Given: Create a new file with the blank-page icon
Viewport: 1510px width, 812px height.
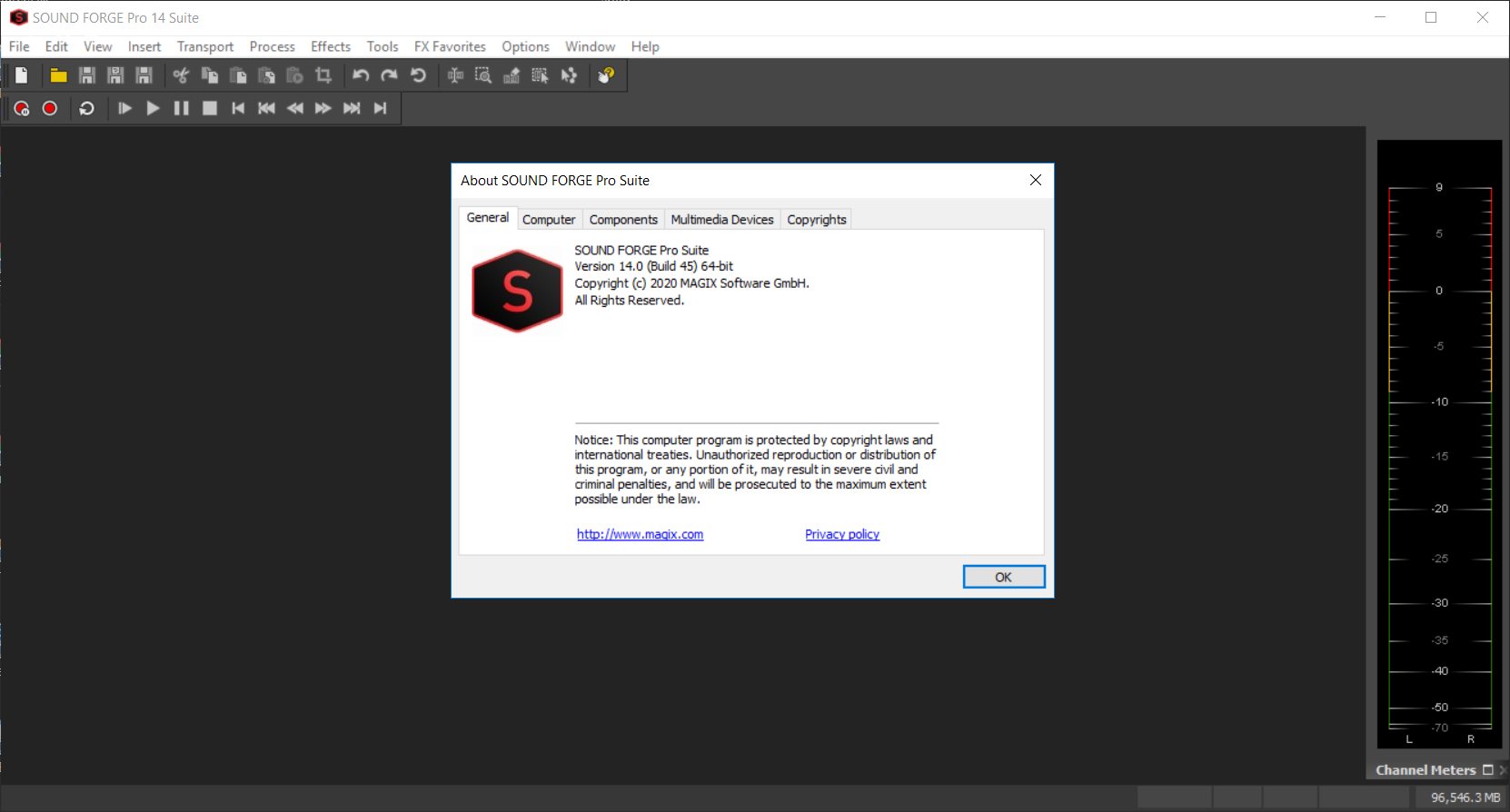Looking at the screenshot, I should click(22, 75).
